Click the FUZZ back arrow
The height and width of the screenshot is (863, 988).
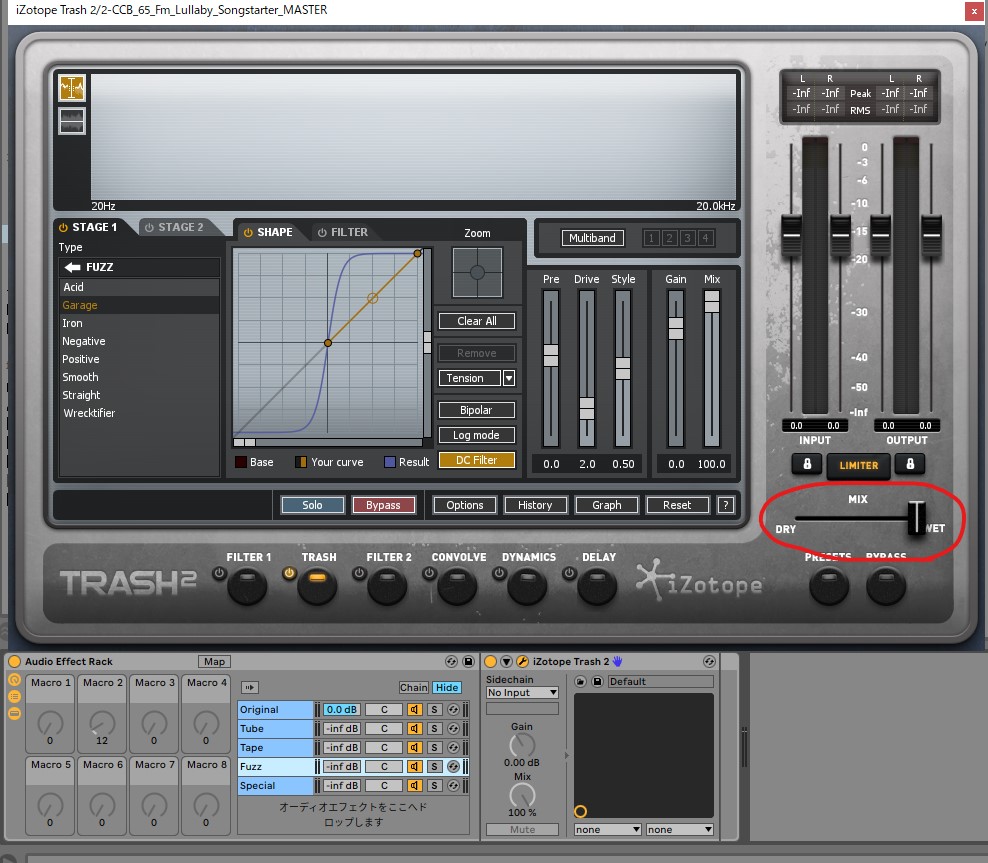72,267
